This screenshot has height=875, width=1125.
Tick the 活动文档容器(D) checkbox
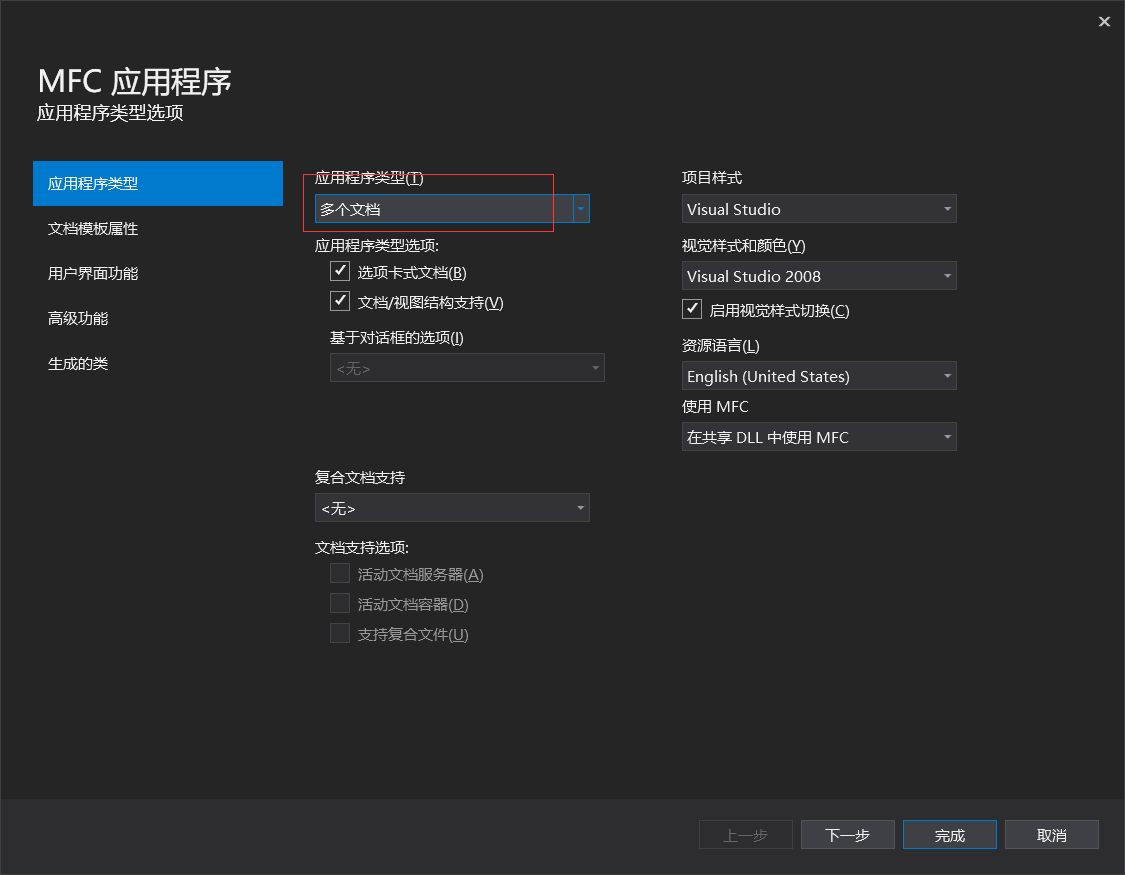340,604
